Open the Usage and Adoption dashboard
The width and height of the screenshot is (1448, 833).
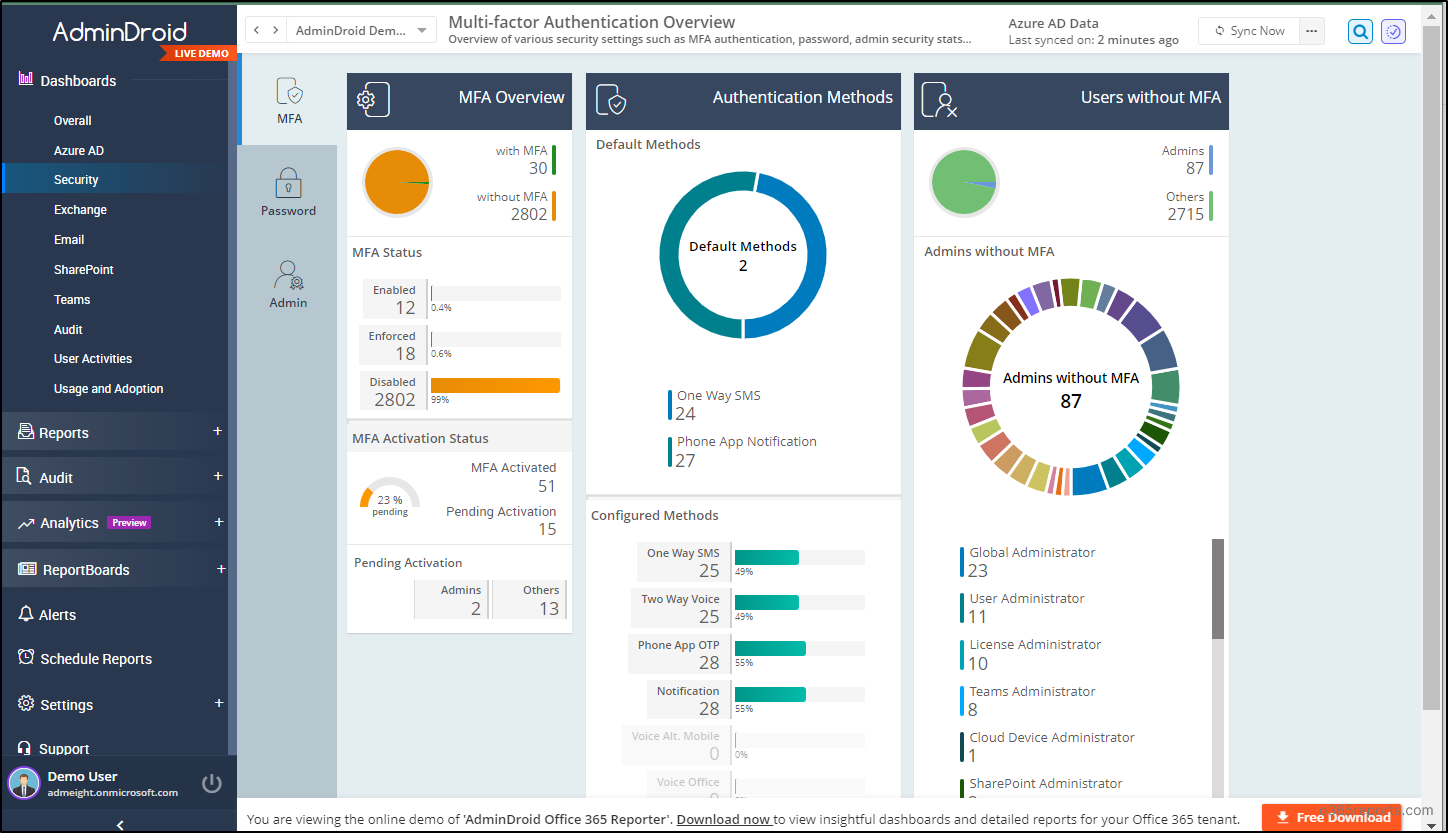pyautogui.click(x=108, y=389)
